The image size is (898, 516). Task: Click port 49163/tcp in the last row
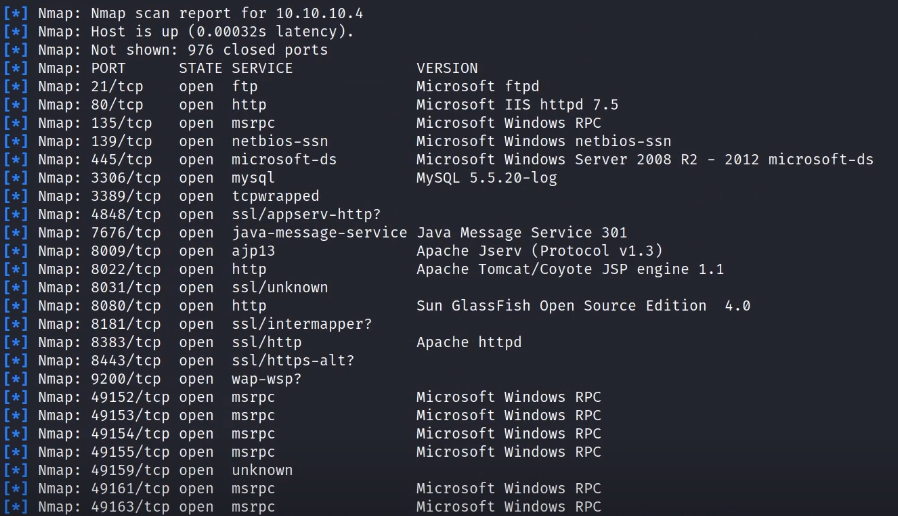coord(125,507)
